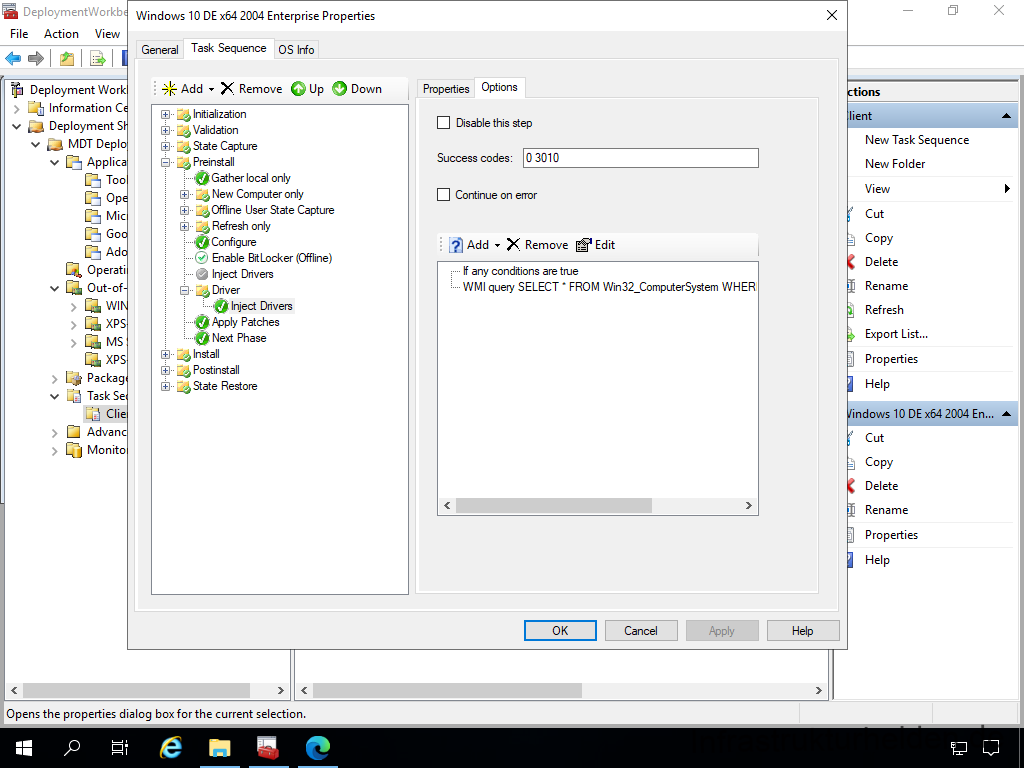The width and height of the screenshot is (1024, 768).
Task: Click the Back arrow in Workbench toolbar
Action: (13, 59)
